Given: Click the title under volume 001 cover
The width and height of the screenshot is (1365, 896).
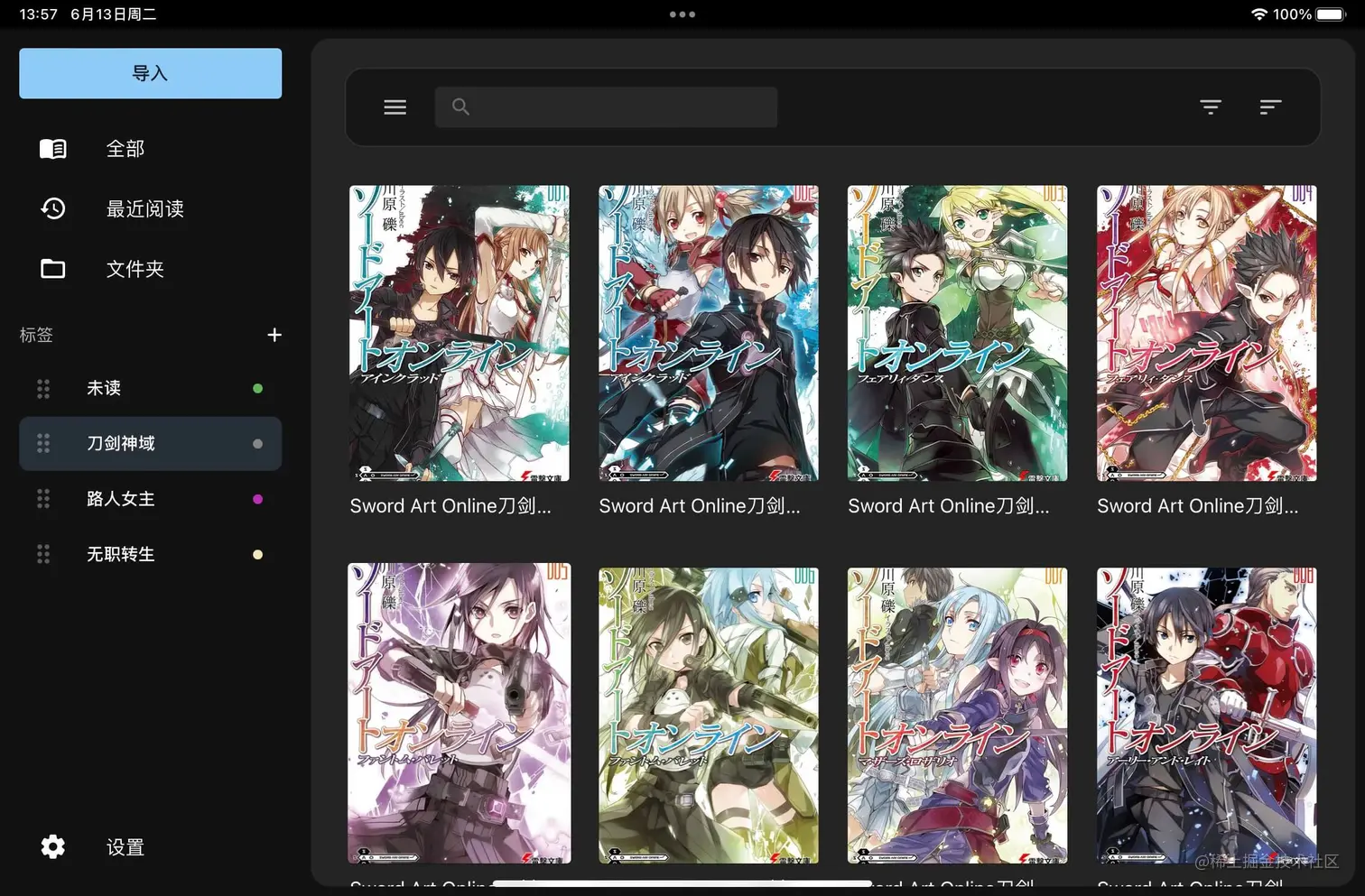Looking at the screenshot, I should (450, 506).
